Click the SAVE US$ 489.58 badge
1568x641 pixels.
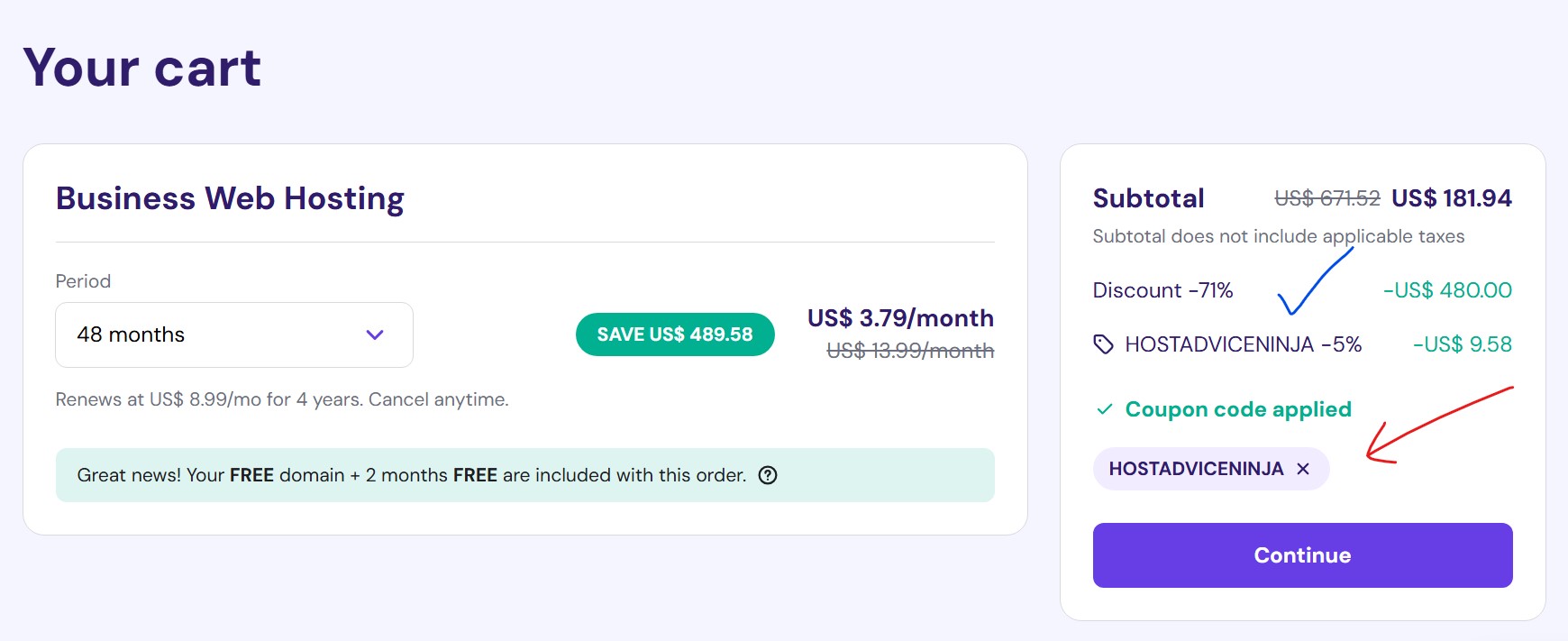click(x=674, y=334)
